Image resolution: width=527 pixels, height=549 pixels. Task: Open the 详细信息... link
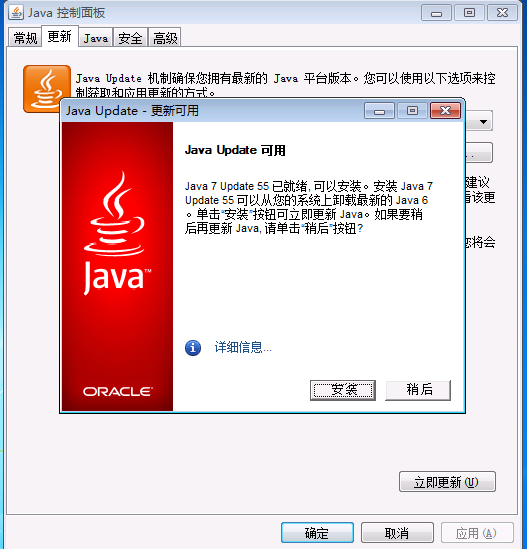pos(243,348)
